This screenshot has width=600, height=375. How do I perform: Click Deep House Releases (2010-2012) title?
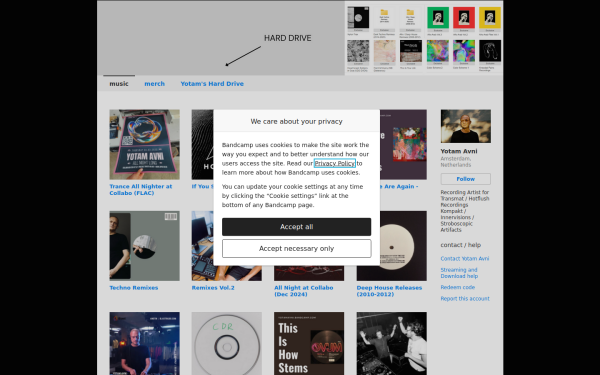tap(389, 291)
